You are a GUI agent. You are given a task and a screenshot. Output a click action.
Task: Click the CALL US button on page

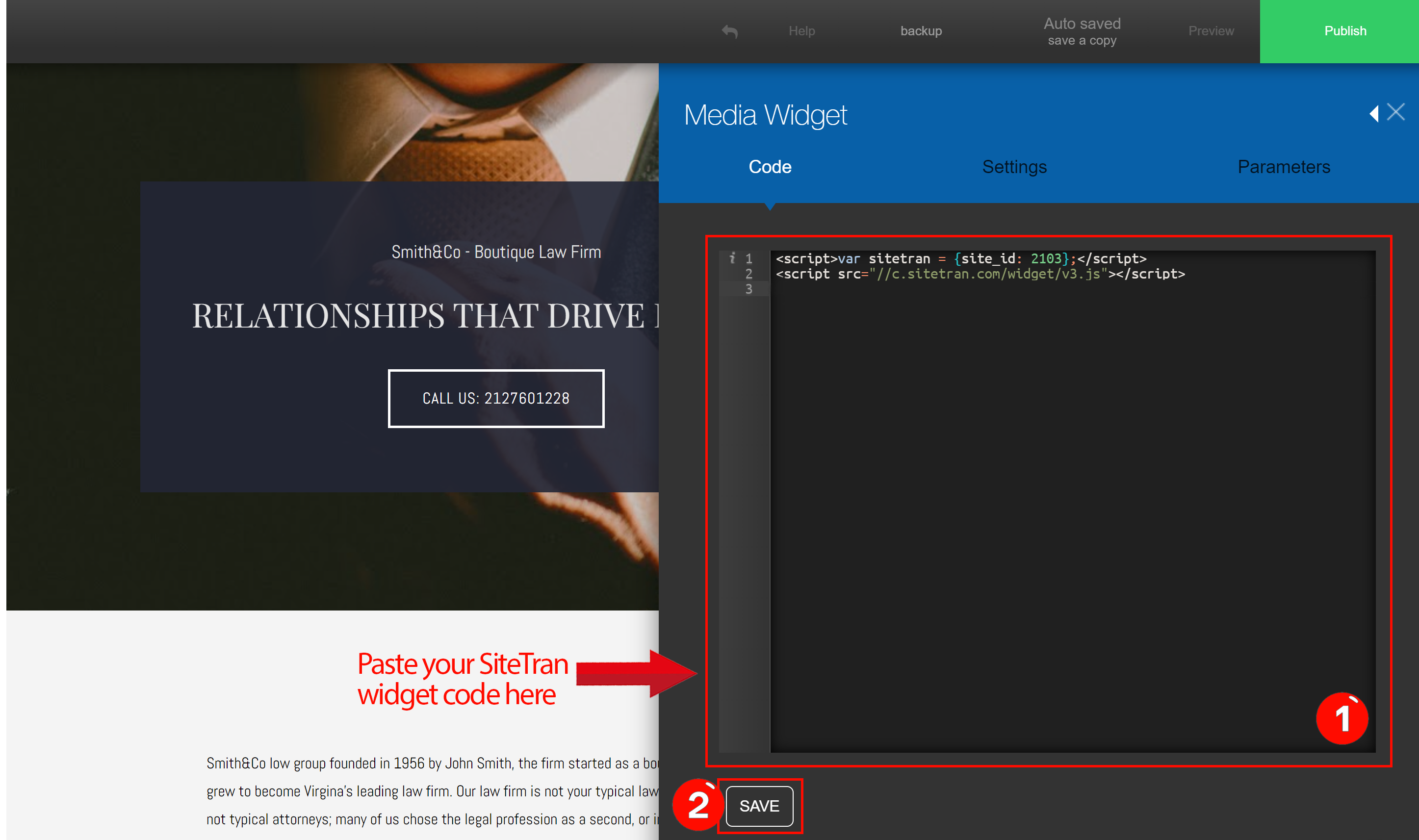(x=496, y=397)
